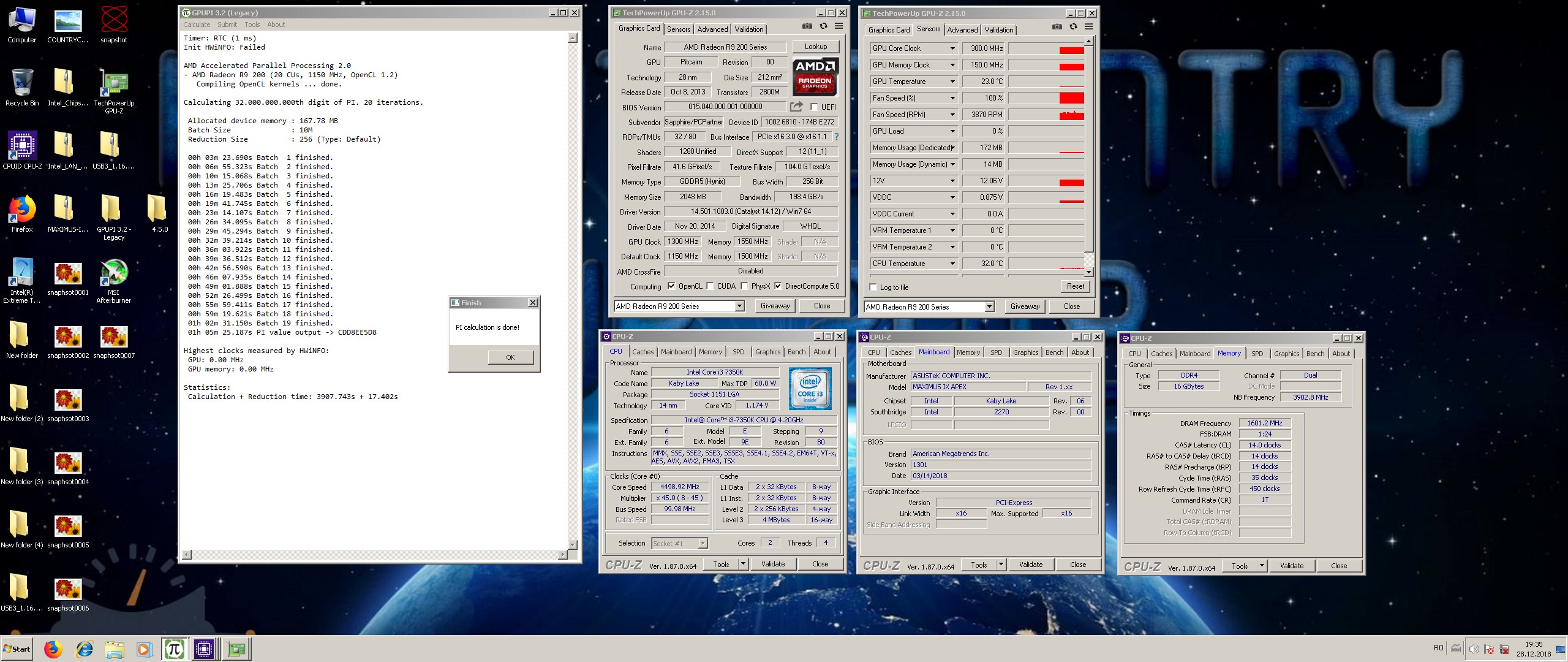
Task: Click the Reset button in GPU-Z Sensors
Action: [1075, 286]
